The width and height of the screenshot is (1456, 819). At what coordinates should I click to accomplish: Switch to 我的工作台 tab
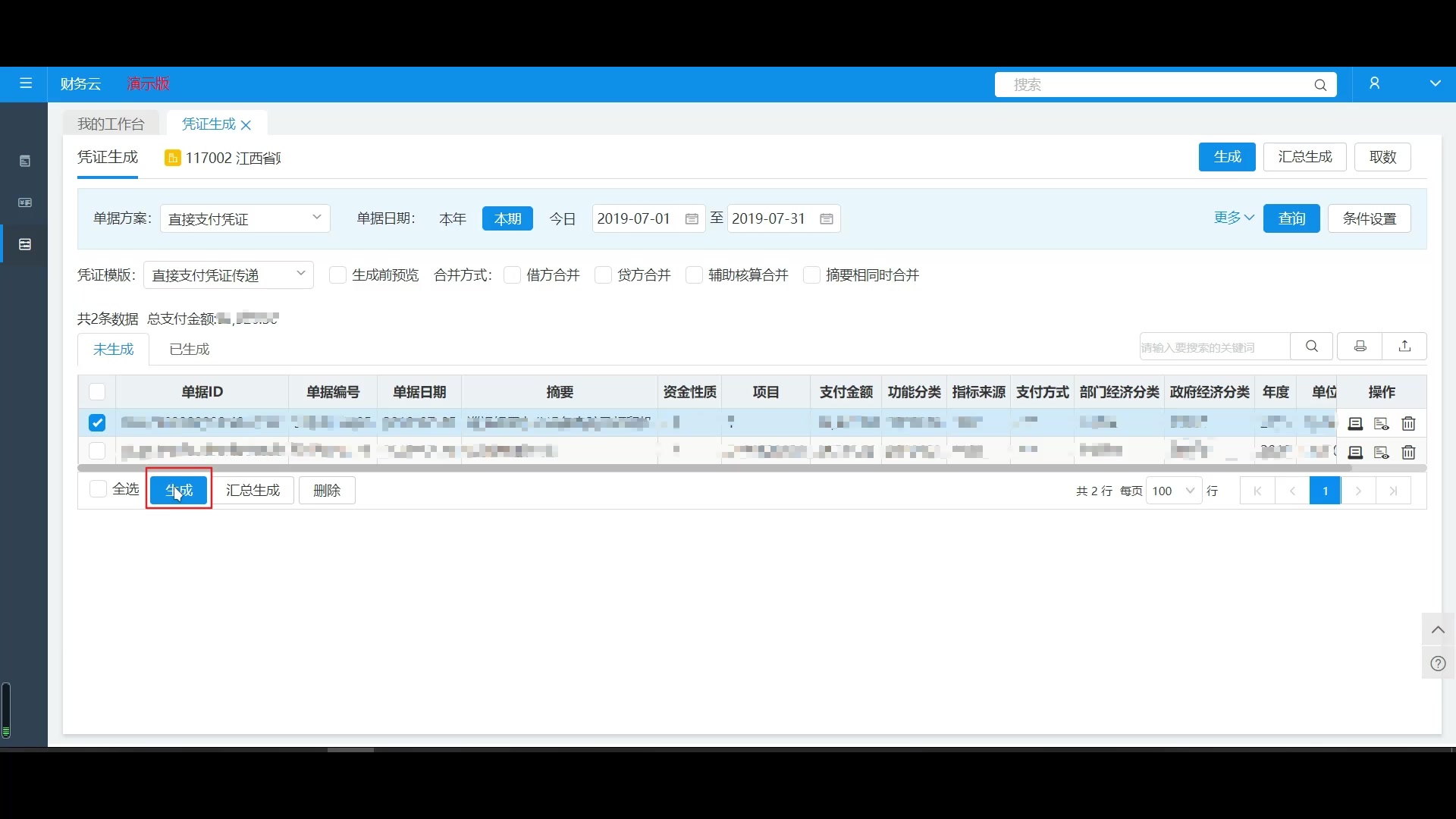point(111,124)
